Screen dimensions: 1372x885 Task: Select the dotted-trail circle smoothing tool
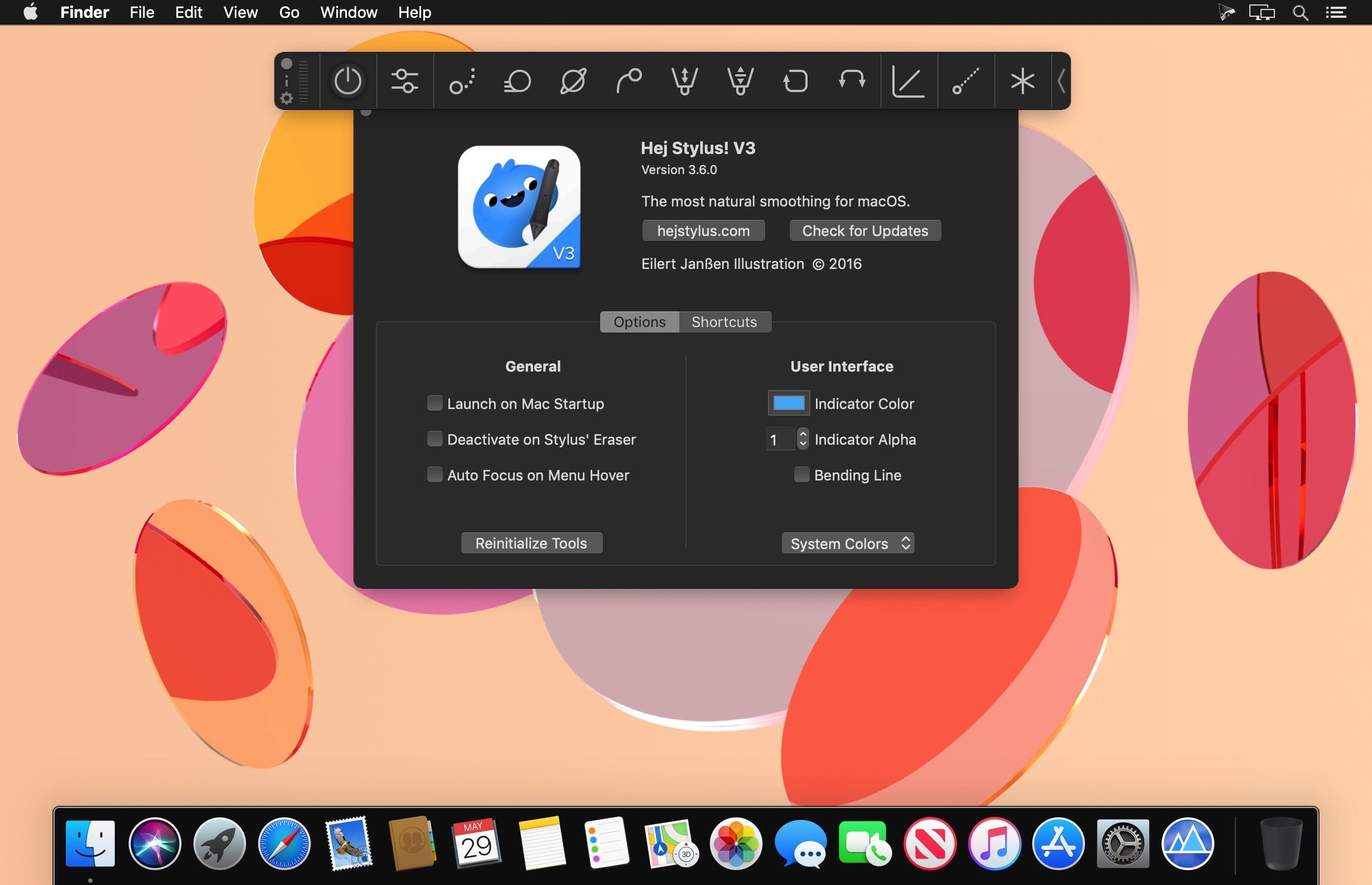pyautogui.click(x=462, y=81)
